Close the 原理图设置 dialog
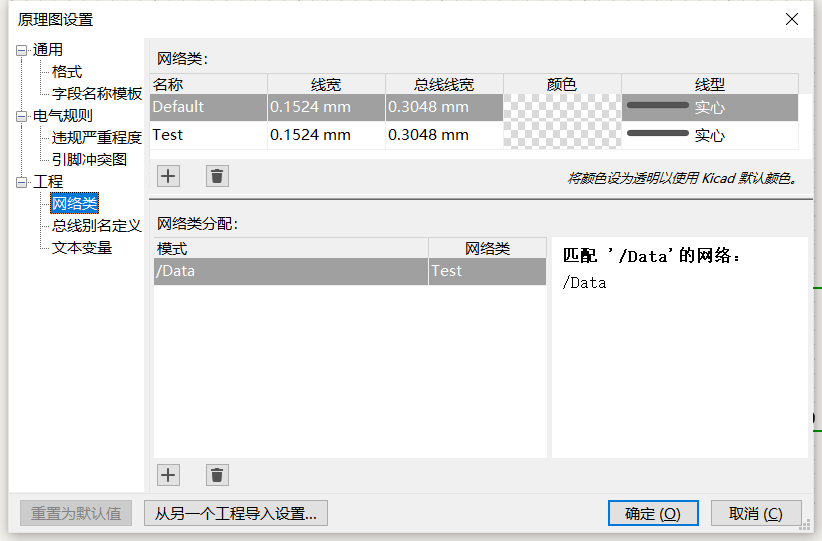The image size is (822, 541). click(792, 19)
